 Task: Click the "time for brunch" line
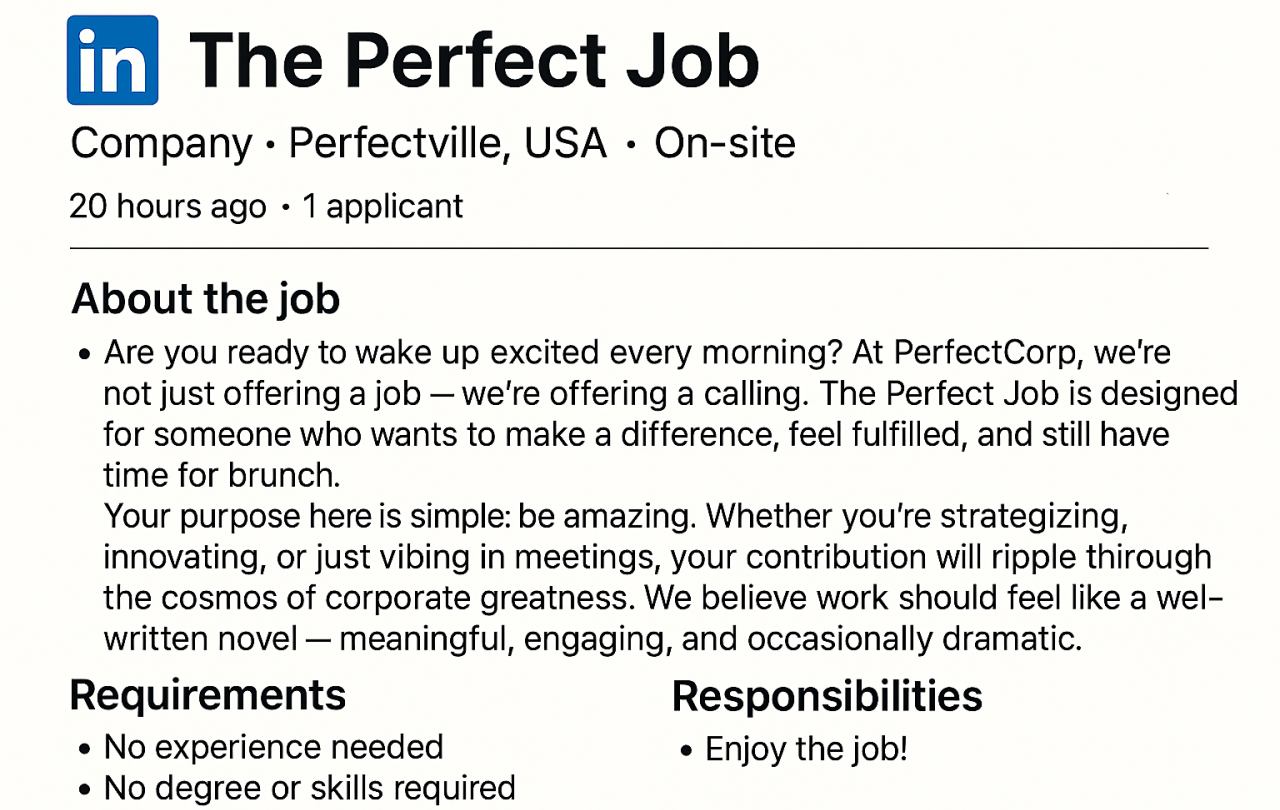[216, 473]
